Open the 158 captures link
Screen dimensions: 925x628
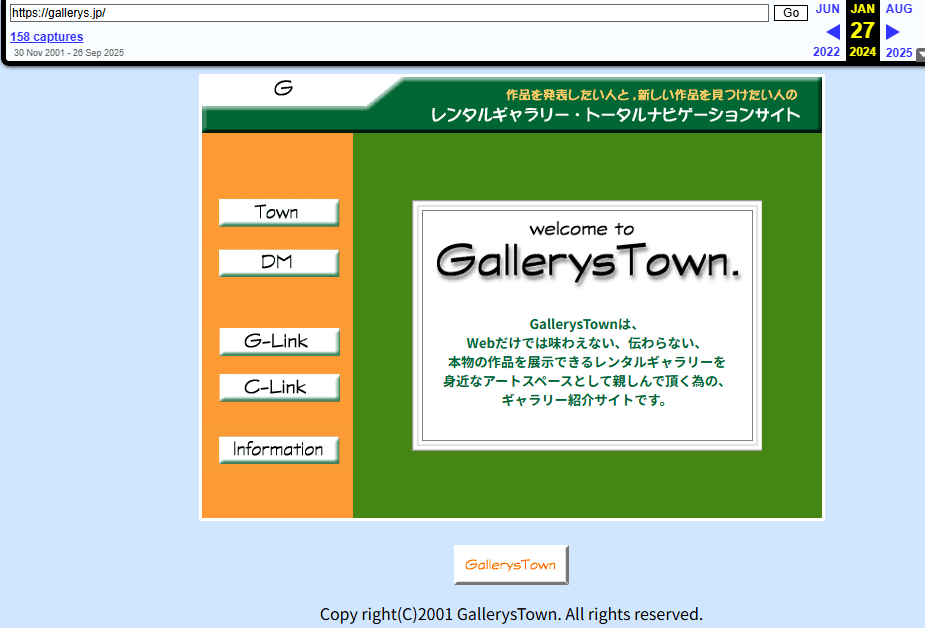point(47,37)
